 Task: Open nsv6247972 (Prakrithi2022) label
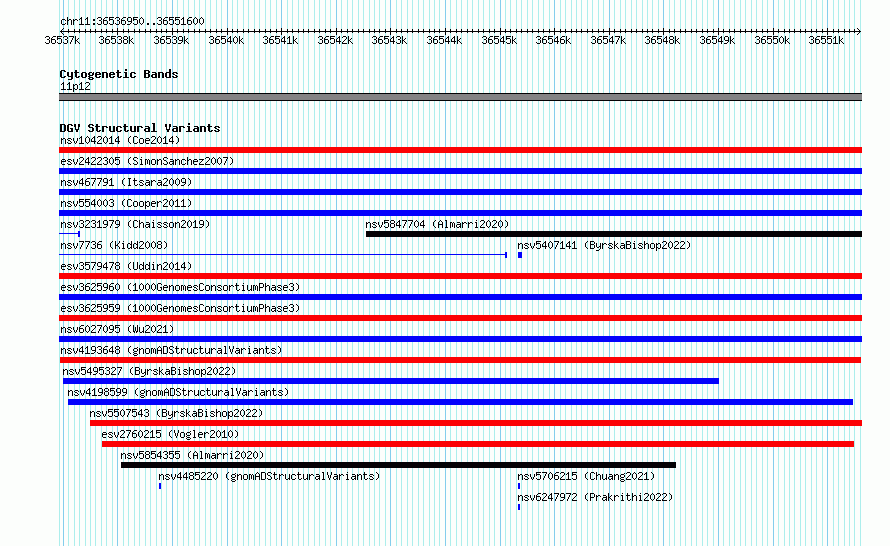pos(595,497)
